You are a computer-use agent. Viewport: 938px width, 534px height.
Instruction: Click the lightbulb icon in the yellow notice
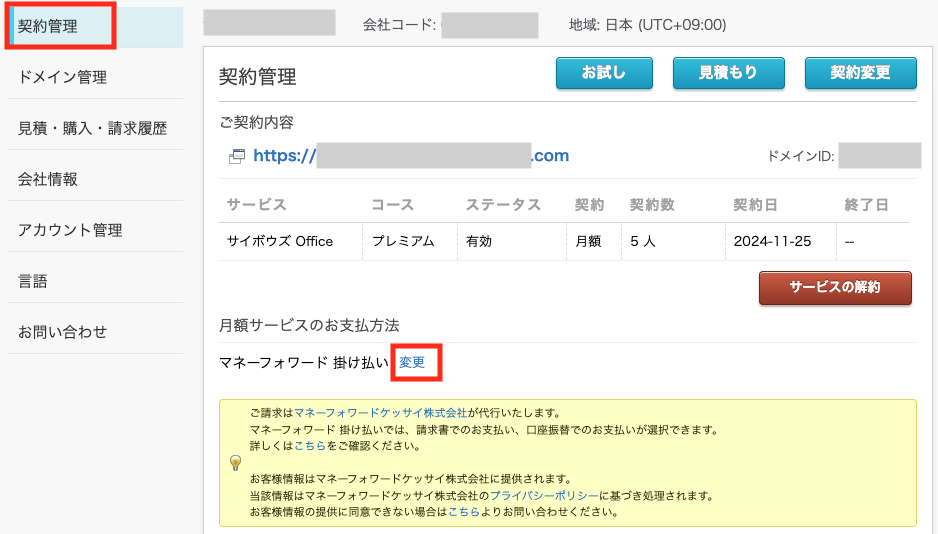click(x=236, y=462)
